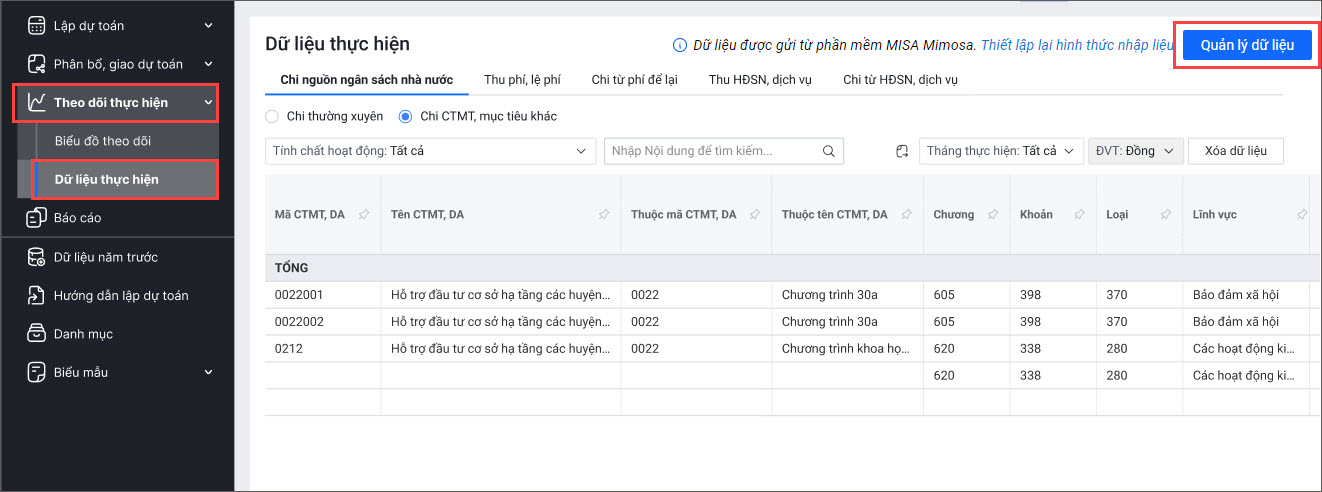The width and height of the screenshot is (1322, 492).
Task: Click the Báo cáo sidebar icon
Action: (36, 218)
